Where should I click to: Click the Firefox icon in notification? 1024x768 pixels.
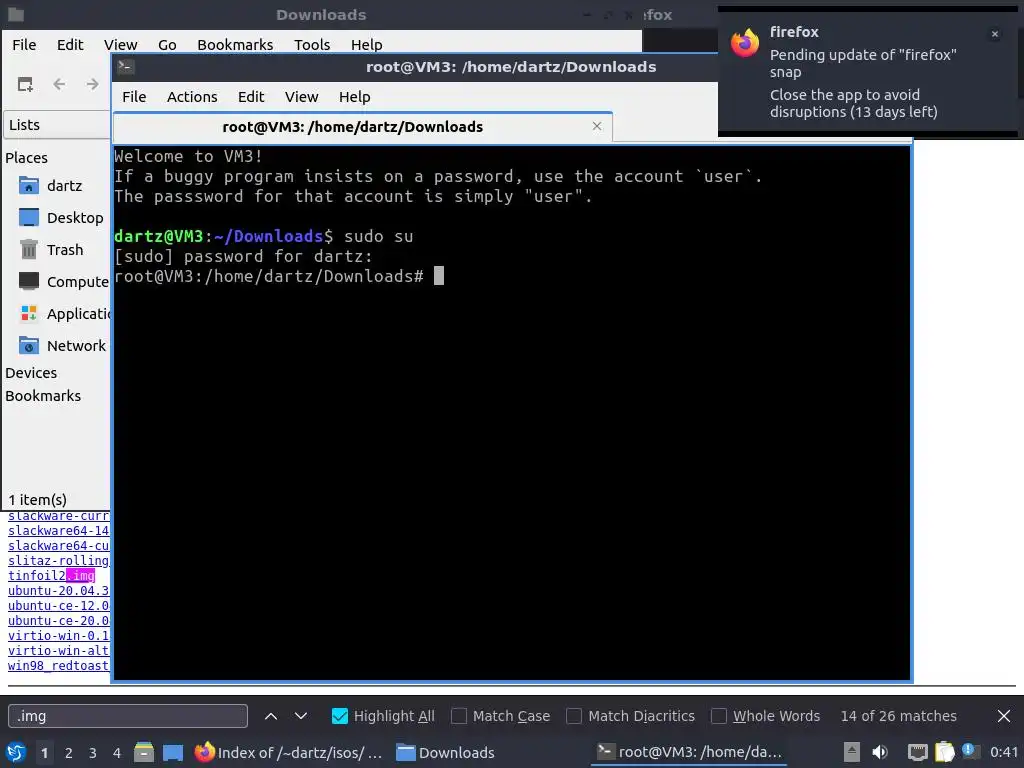pyautogui.click(x=745, y=43)
